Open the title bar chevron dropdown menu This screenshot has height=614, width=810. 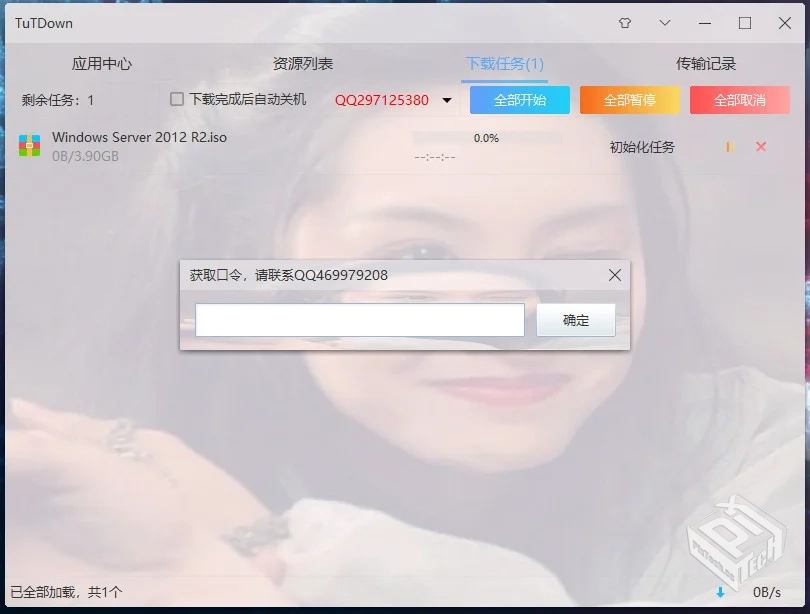tap(666, 22)
